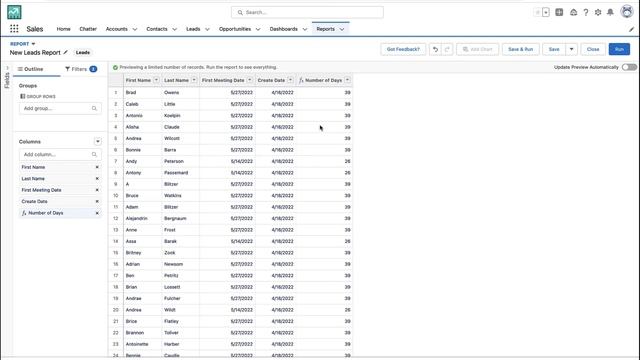Remove First Name column from outline
This screenshot has height=360, width=640.
[97, 167]
